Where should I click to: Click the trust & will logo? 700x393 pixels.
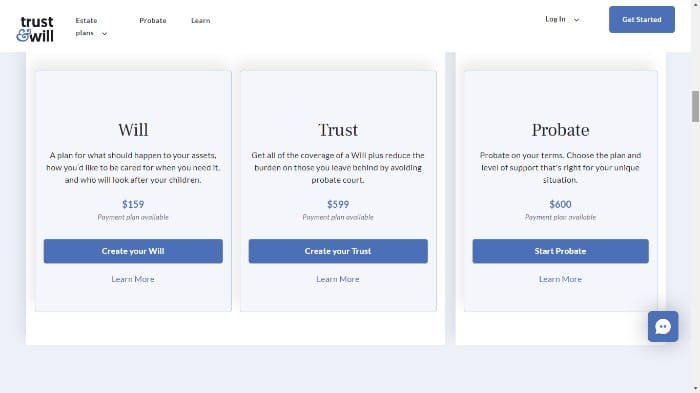pos(35,29)
